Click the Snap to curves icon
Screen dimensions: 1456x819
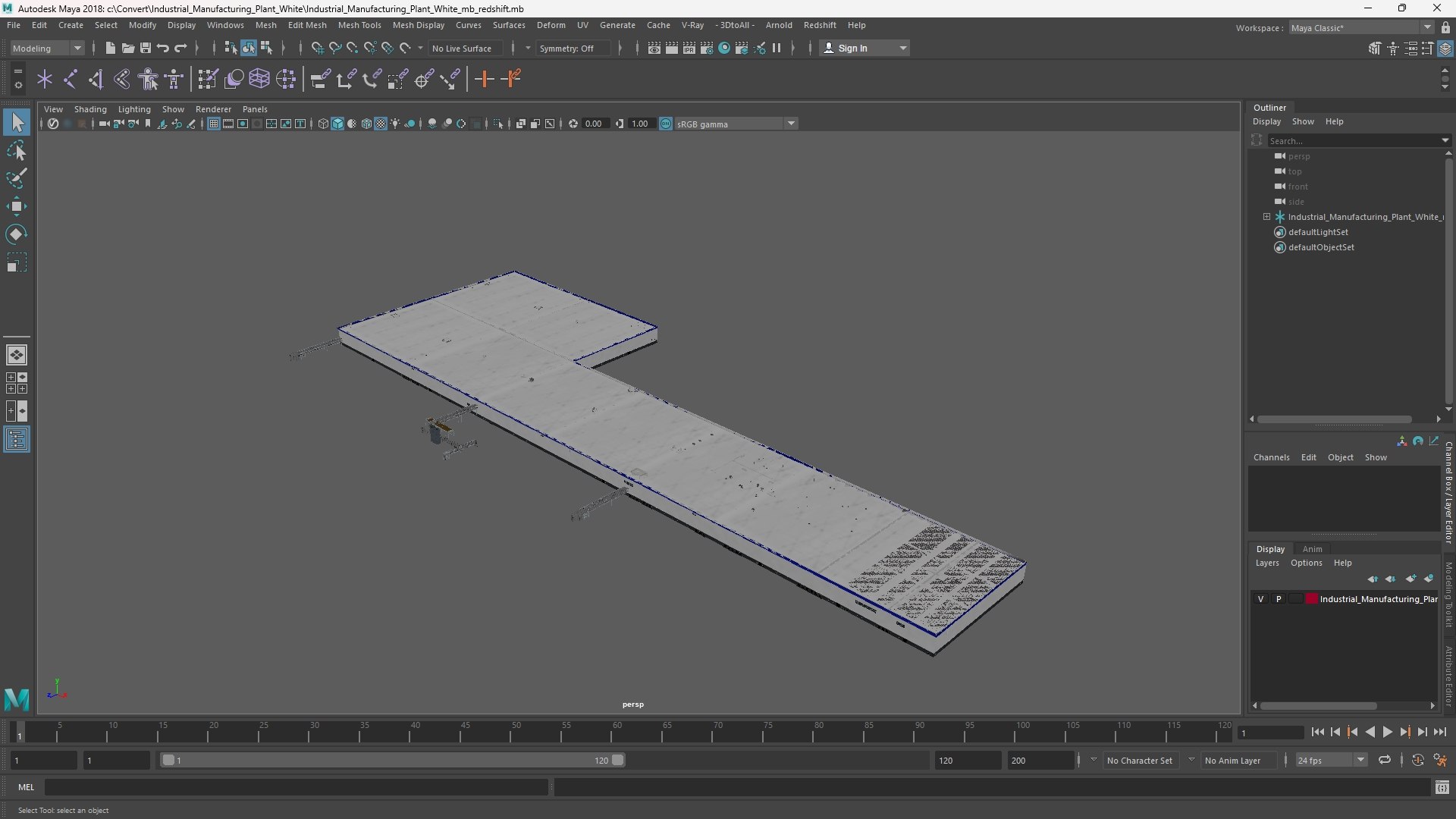click(x=334, y=48)
